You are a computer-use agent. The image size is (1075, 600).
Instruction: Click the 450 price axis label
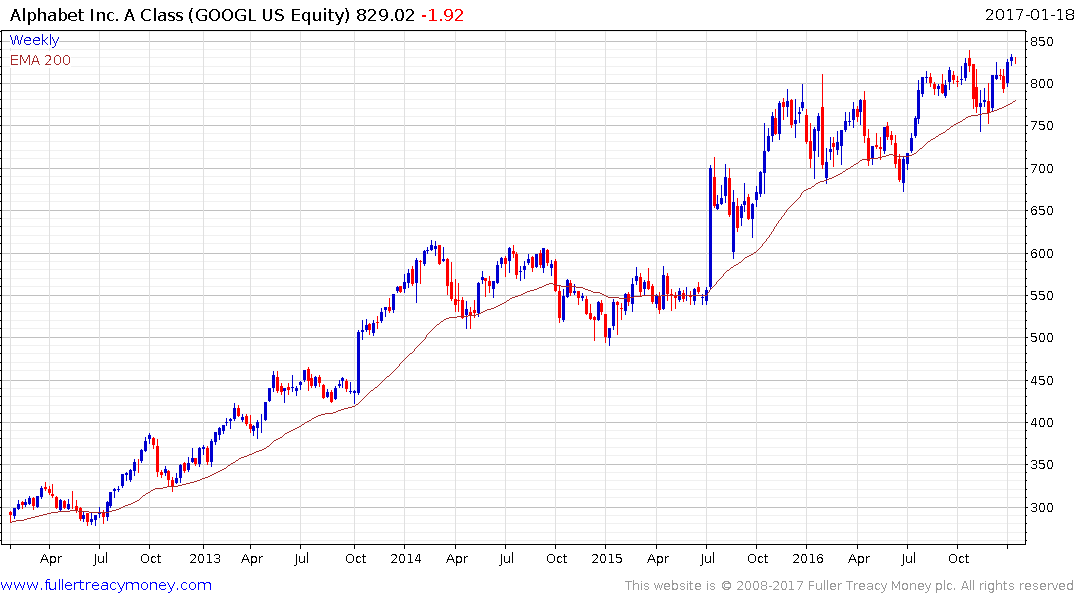[x=1041, y=381]
